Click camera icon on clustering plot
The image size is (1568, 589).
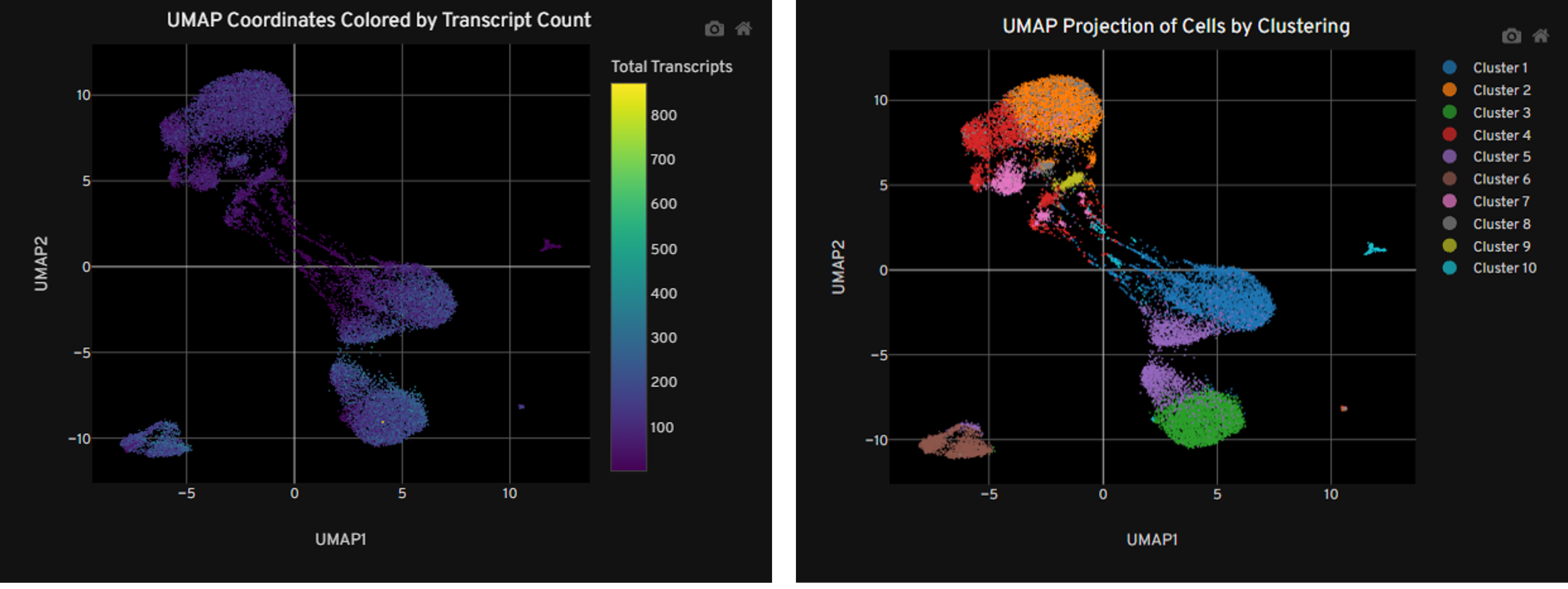click(1511, 36)
